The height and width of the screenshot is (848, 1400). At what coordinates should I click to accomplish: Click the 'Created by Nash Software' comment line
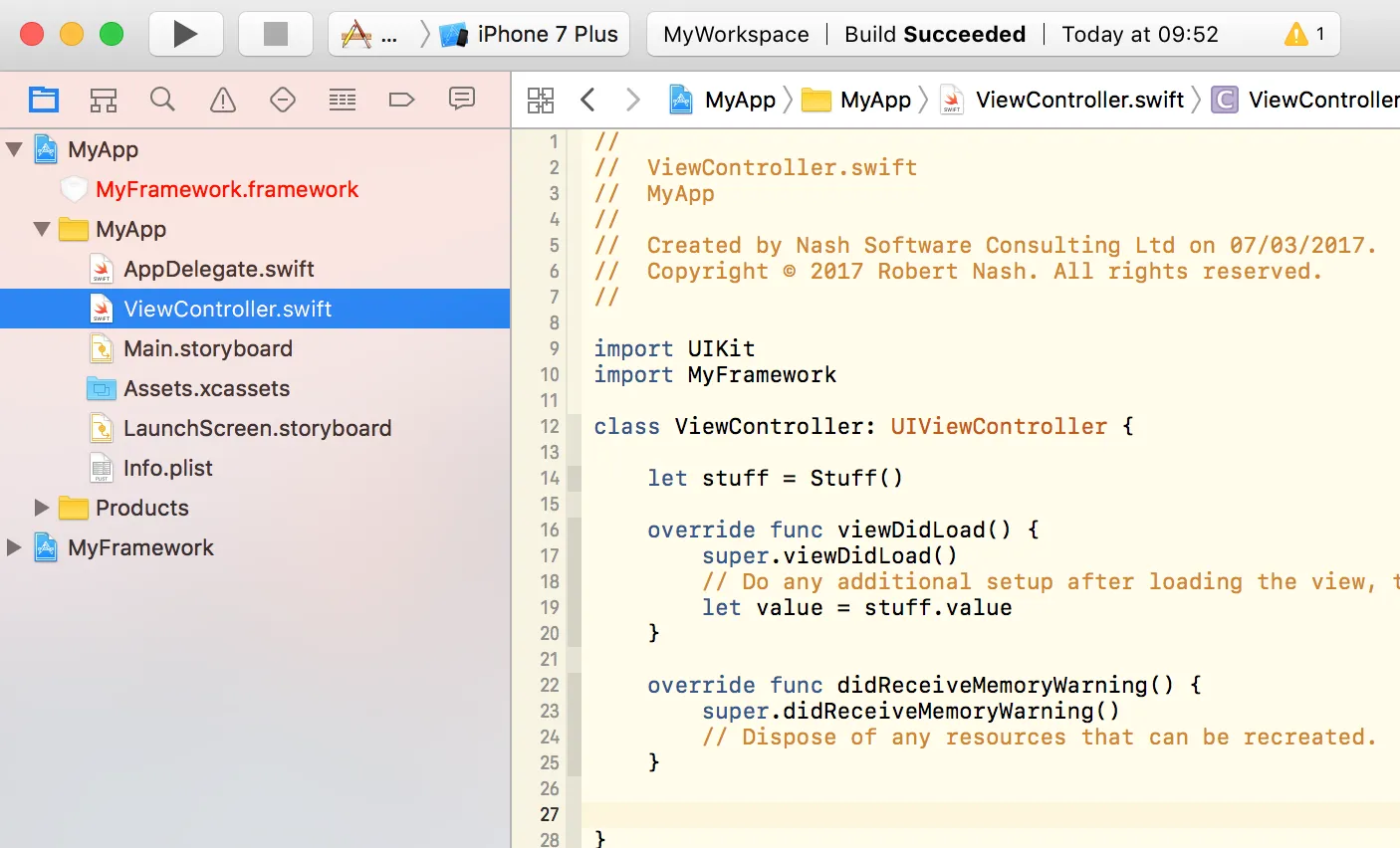pyautogui.click(x=986, y=246)
